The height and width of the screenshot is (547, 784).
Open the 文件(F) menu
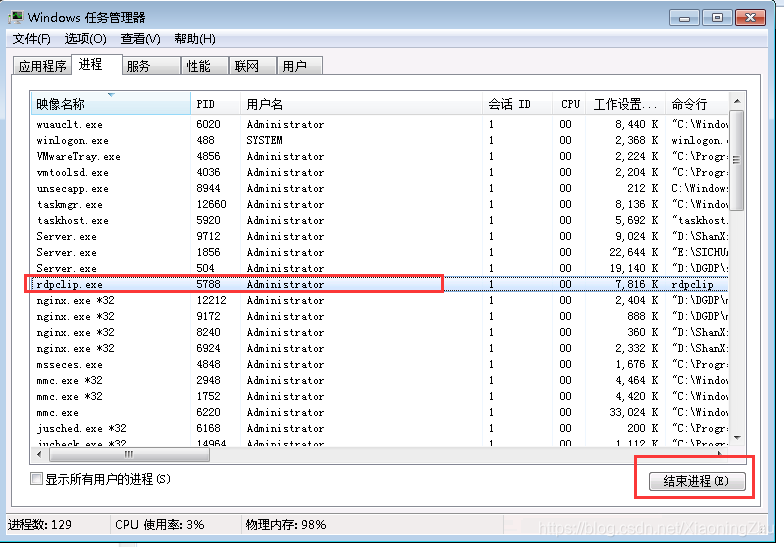(x=31, y=38)
